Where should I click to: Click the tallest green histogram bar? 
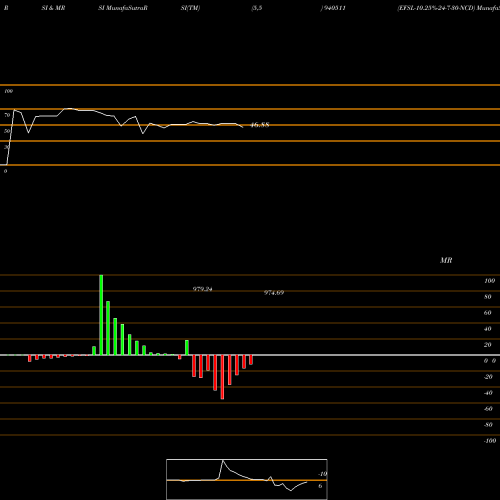click(101, 315)
